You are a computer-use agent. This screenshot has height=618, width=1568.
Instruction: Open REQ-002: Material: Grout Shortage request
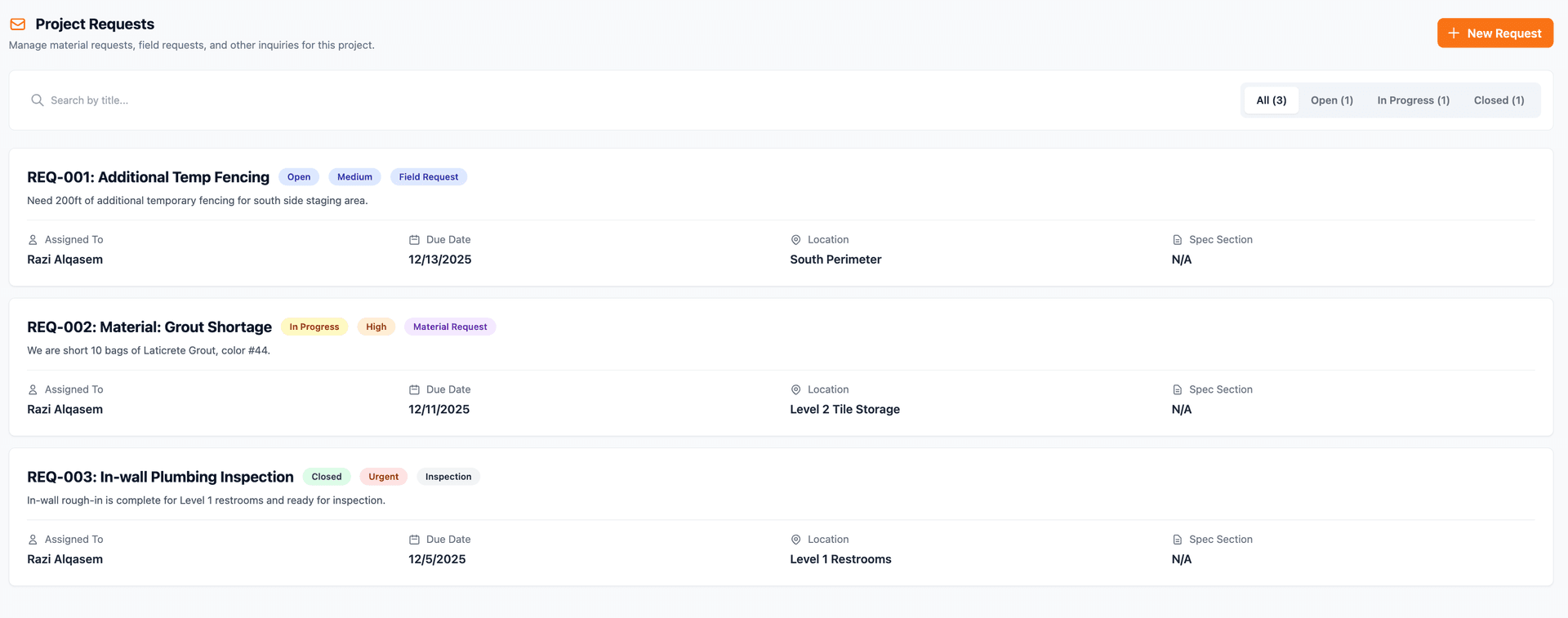(149, 327)
